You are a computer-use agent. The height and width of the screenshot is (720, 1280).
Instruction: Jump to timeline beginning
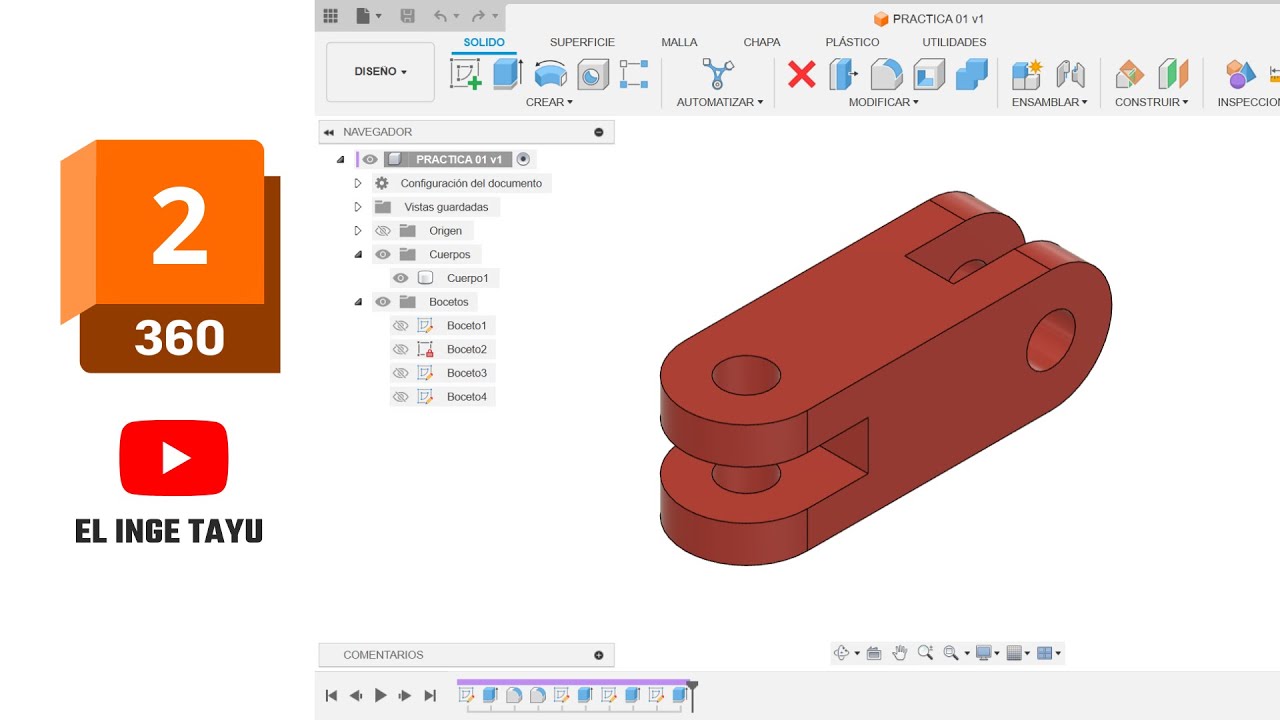pos(331,695)
